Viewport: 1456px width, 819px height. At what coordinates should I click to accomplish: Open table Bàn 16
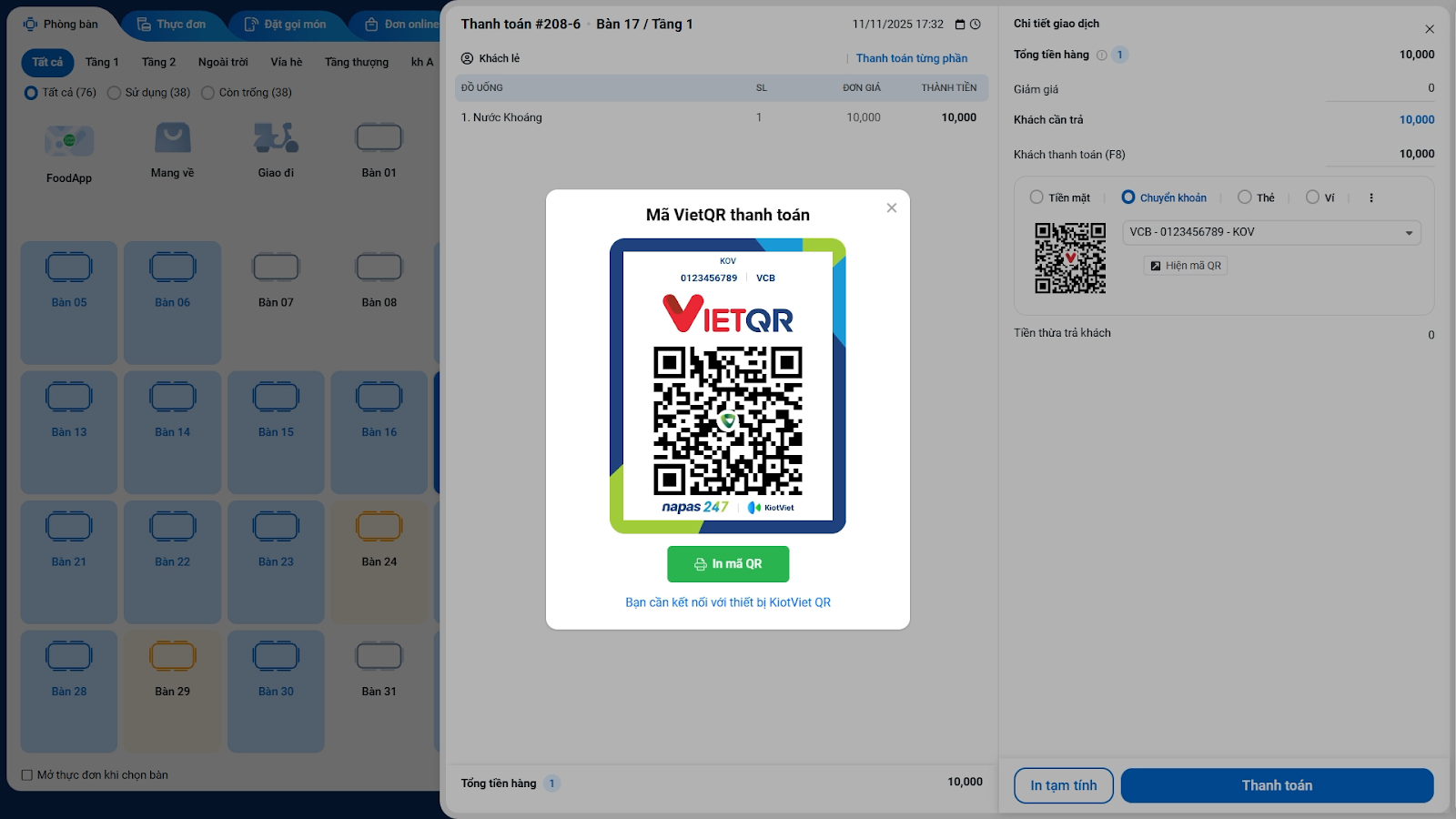point(379,432)
